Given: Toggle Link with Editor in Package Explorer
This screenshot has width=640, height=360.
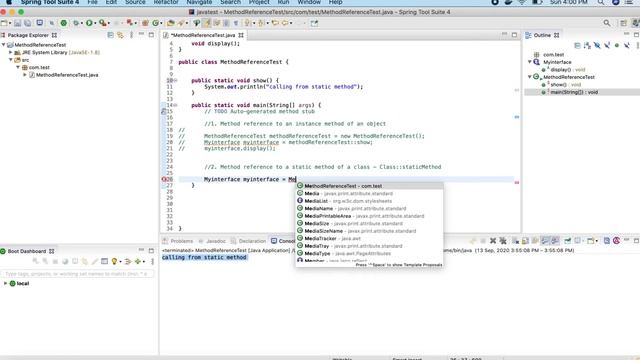Looking at the screenshot, I should click(120, 35).
